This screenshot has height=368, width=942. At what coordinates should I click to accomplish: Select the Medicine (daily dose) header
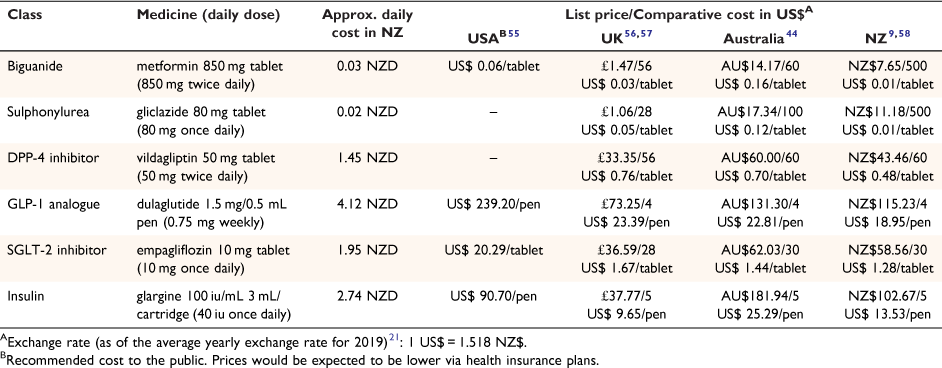click(208, 14)
